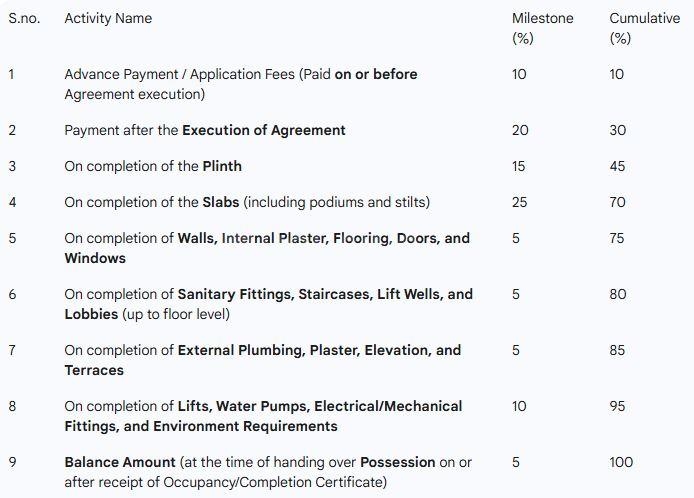Click the Slabs completion activity text

click(247, 202)
